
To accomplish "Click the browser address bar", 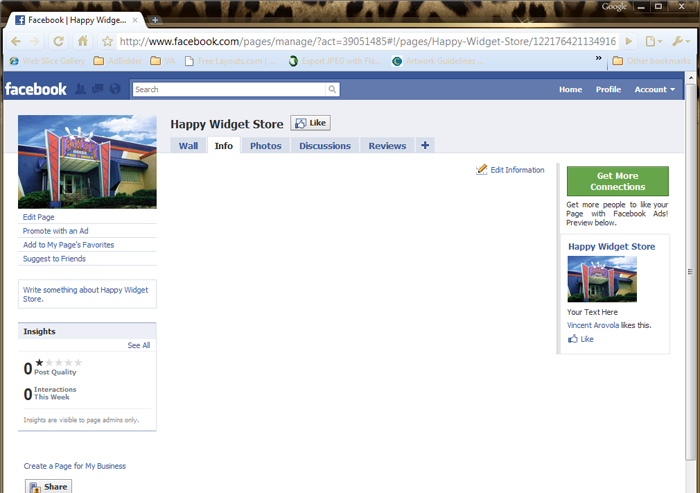I will point(368,42).
